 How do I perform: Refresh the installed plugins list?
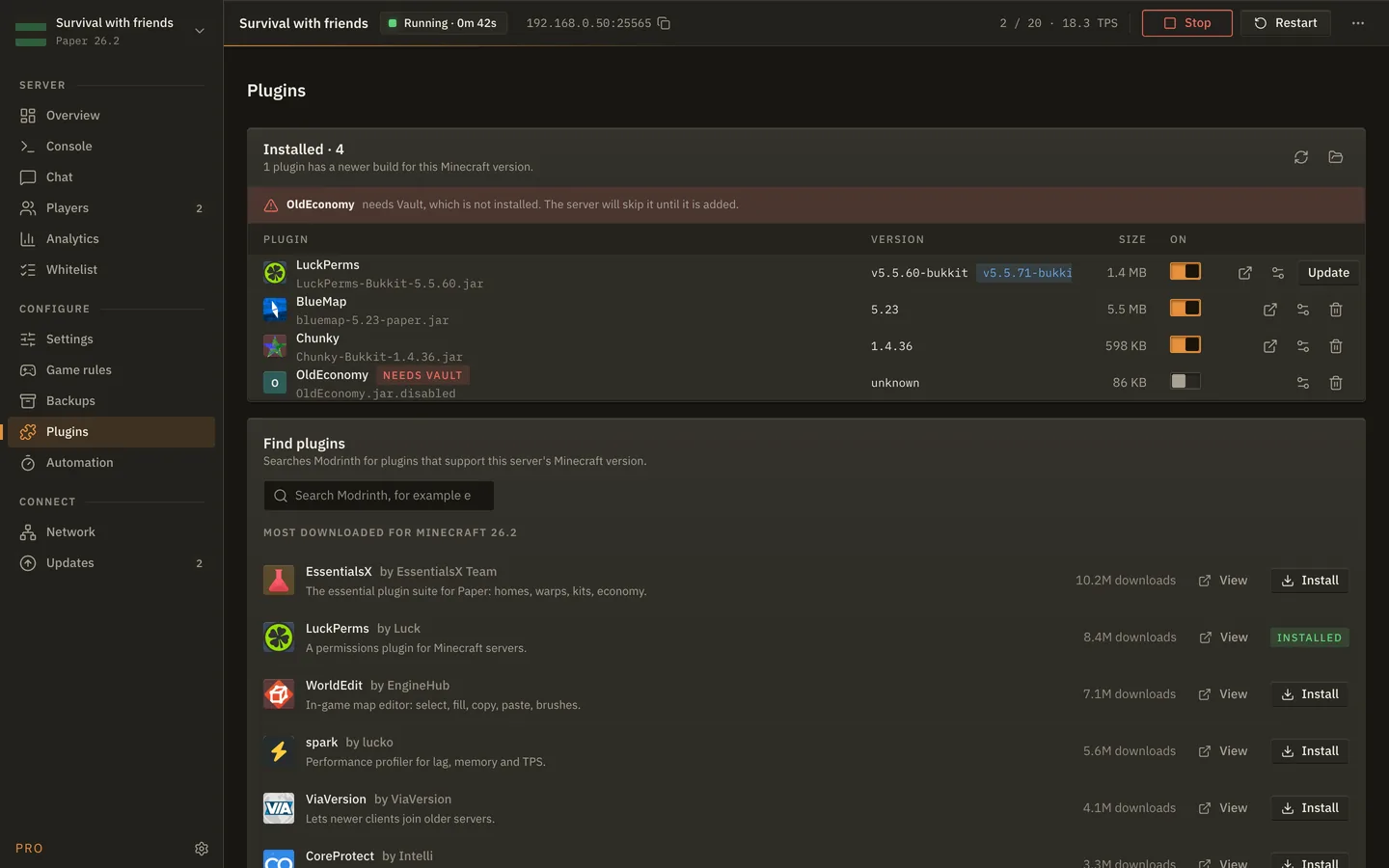(x=1301, y=157)
